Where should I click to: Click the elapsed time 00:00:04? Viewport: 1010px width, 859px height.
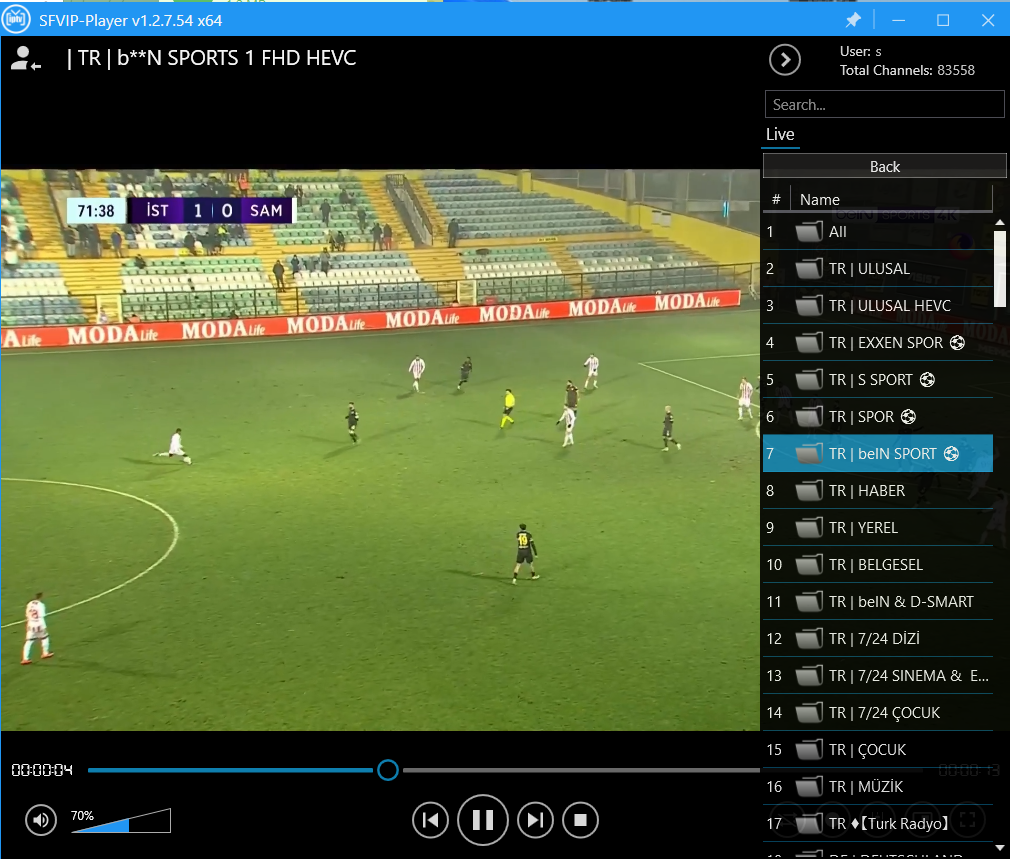tap(42, 769)
